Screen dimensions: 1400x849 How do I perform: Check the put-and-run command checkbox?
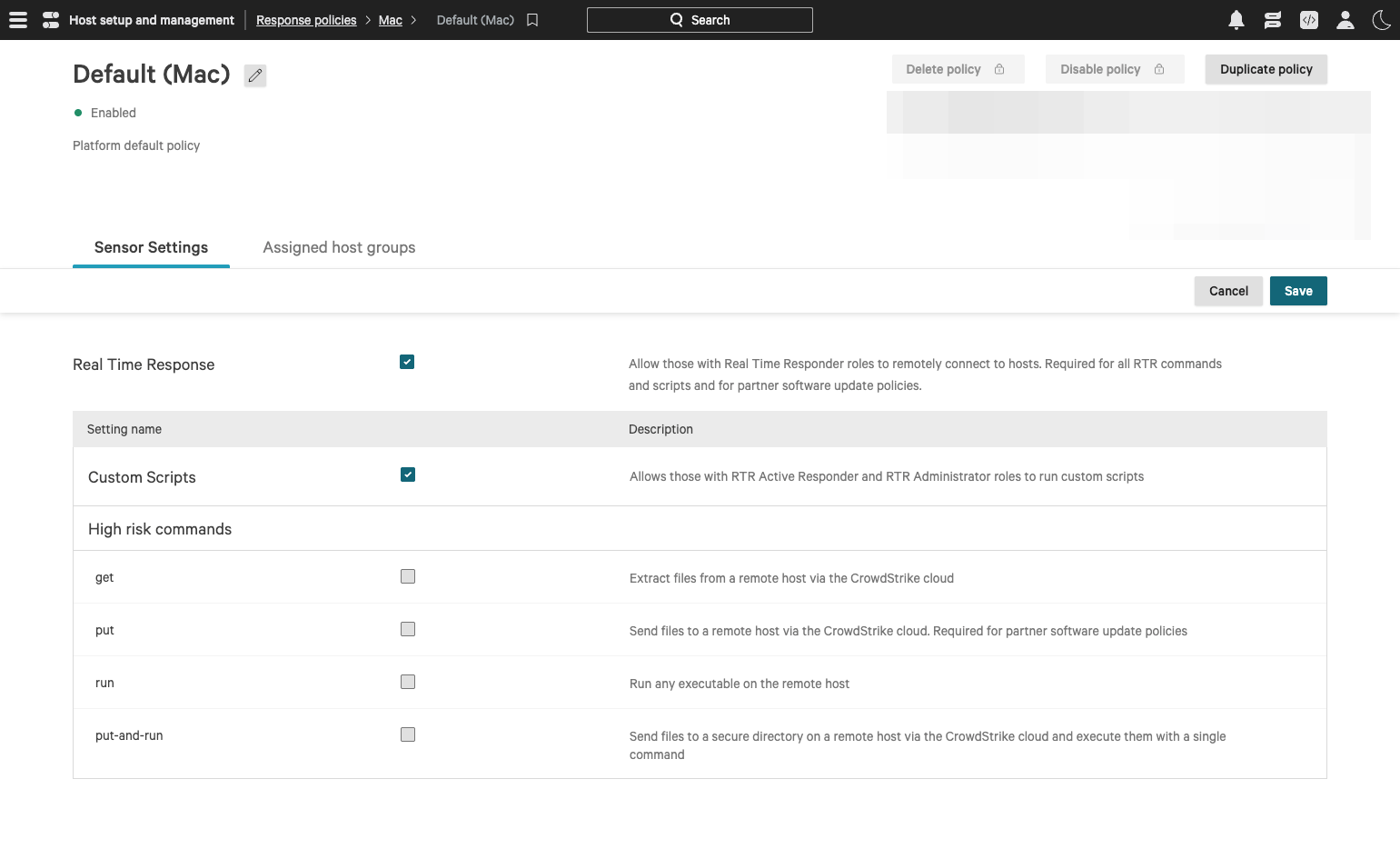point(408,734)
